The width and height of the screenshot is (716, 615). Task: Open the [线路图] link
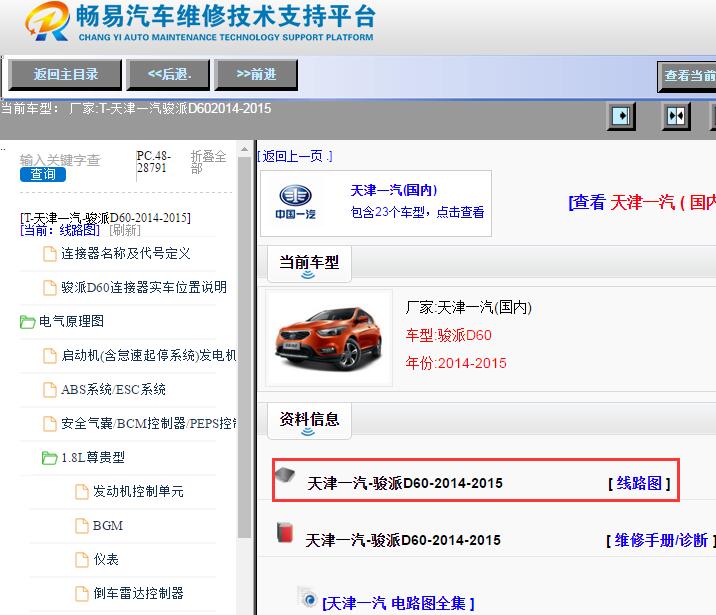tap(639, 483)
